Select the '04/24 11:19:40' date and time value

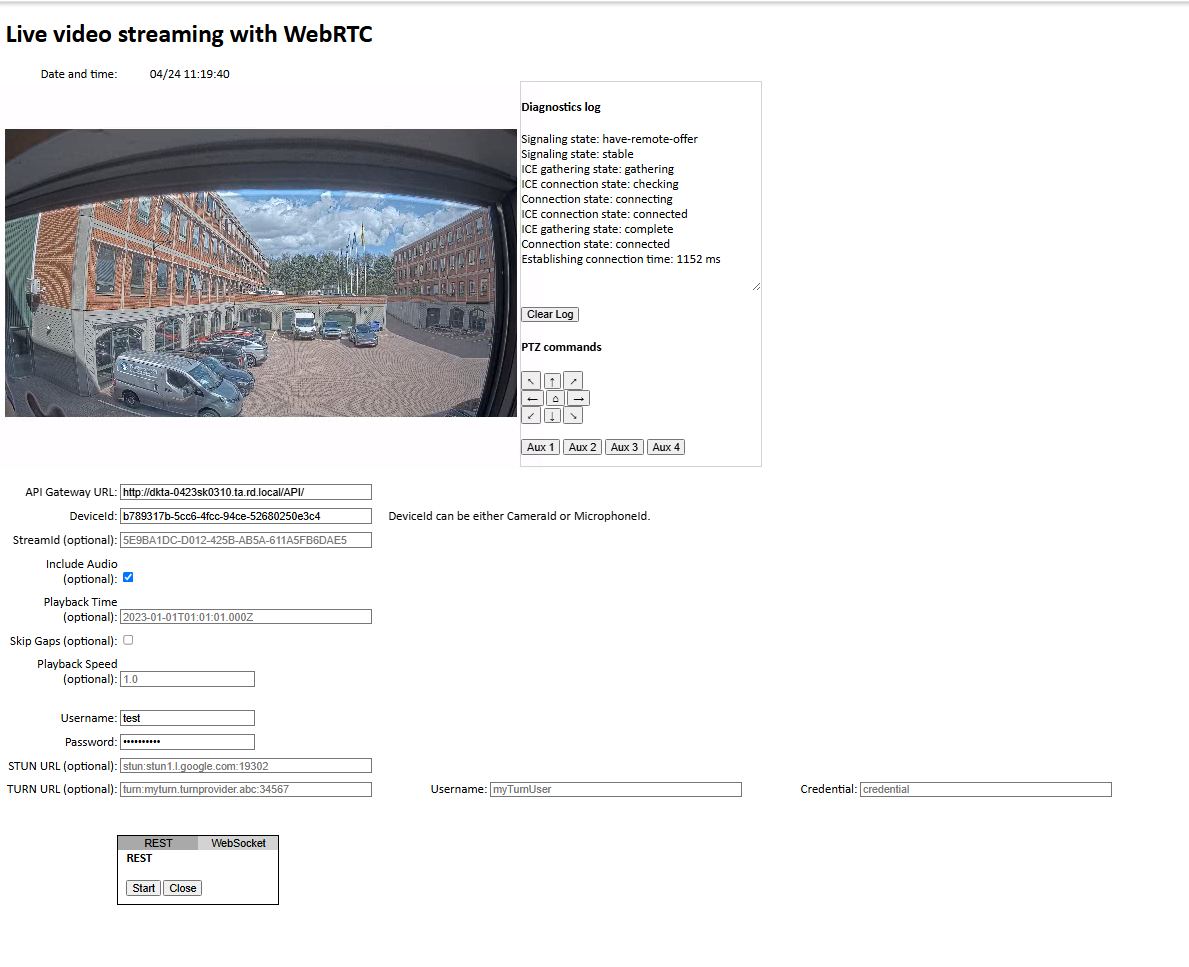190,74
